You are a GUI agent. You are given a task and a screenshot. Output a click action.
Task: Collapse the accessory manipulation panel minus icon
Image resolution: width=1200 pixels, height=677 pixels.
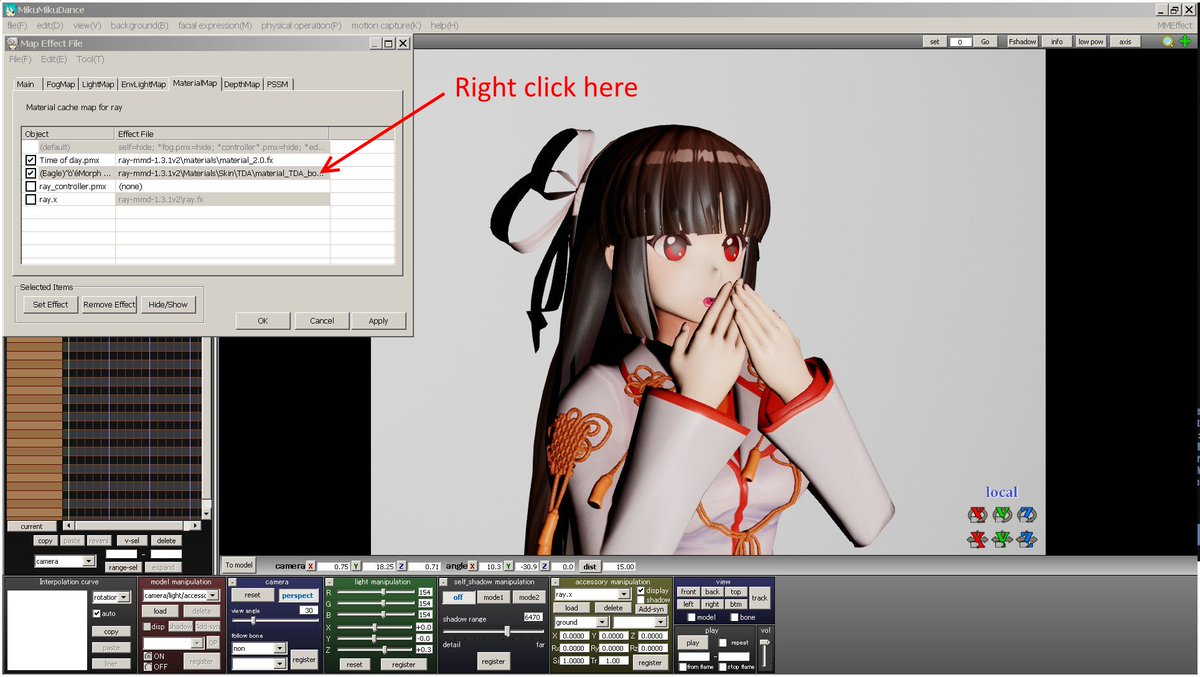(x=554, y=582)
